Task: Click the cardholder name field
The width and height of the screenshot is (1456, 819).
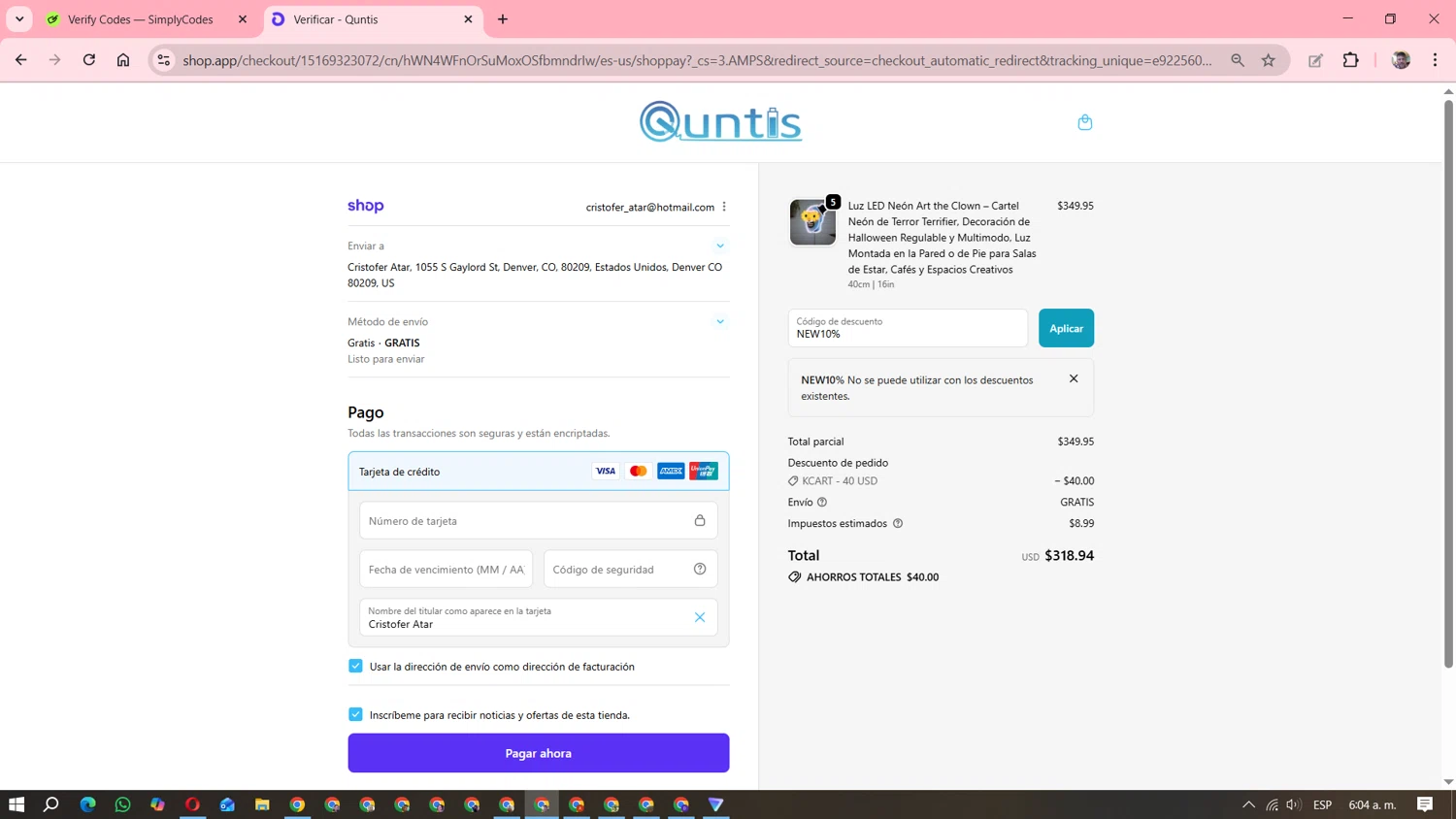Action: point(539,617)
